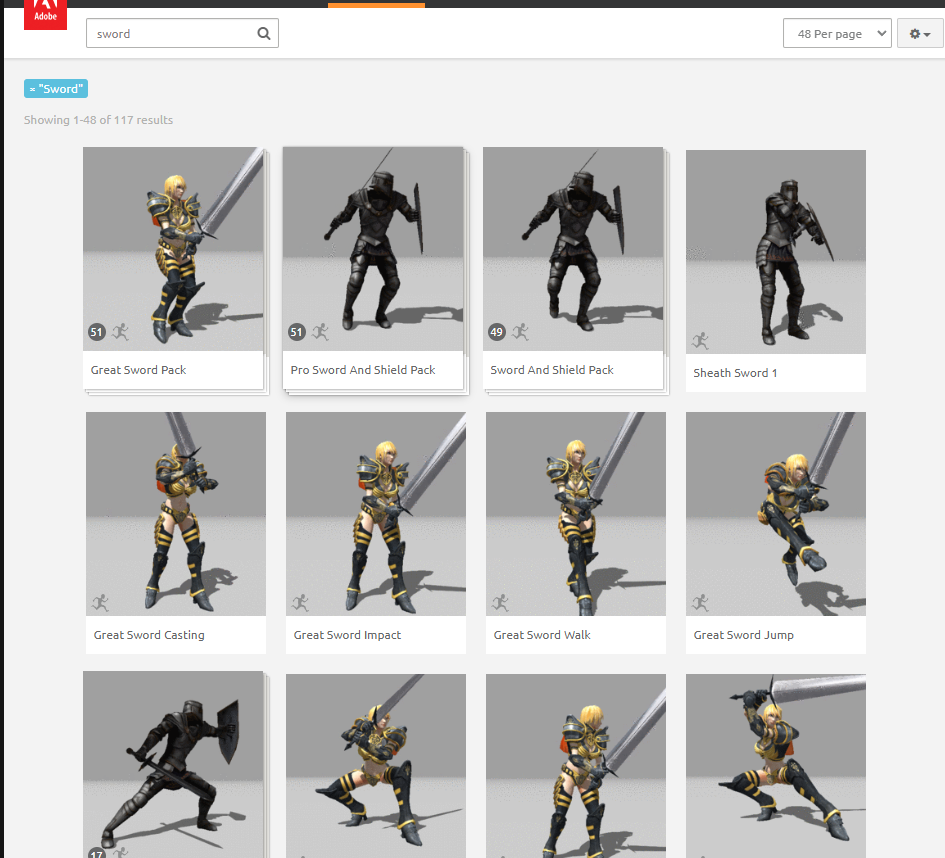The height and width of the screenshot is (858, 945).
Task: Select the Great Sword Impact thumbnail
Action: pos(376,514)
